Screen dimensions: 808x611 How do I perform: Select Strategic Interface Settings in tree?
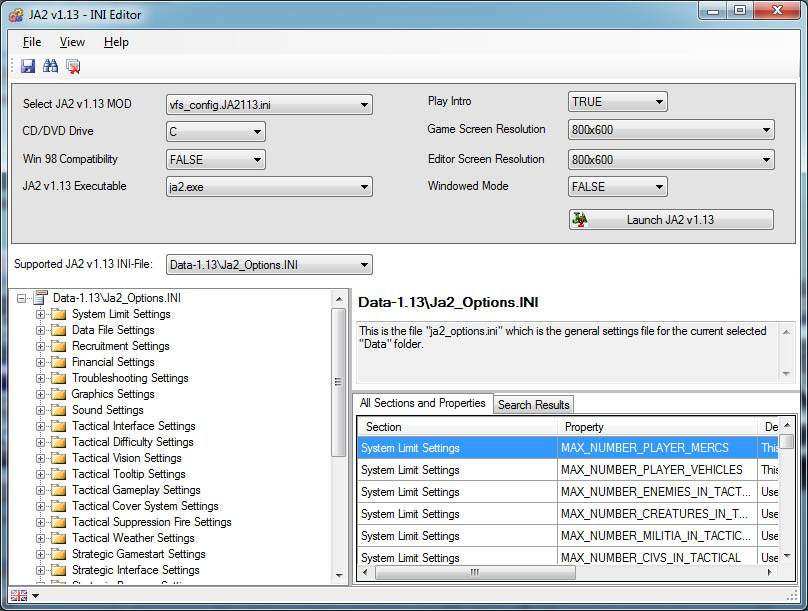pyautogui.click(x=136, y=570)
